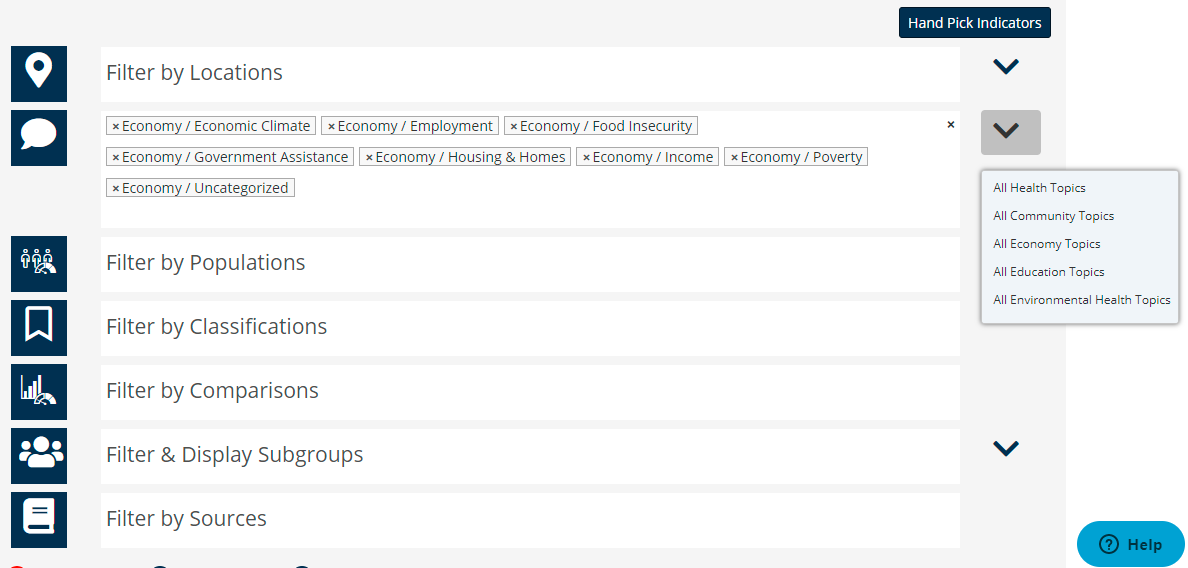Remove the Economy / Food Insecurity tag
This screenshot has width=1188, height=568.
click(514, 126)
